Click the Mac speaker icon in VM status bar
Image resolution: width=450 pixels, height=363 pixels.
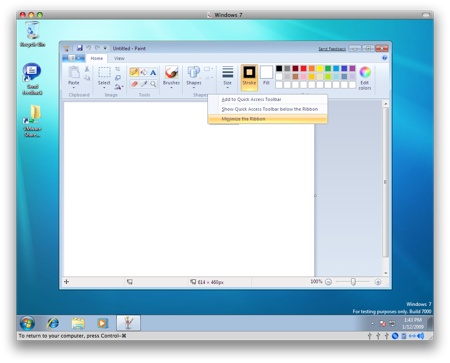[421, 336]
